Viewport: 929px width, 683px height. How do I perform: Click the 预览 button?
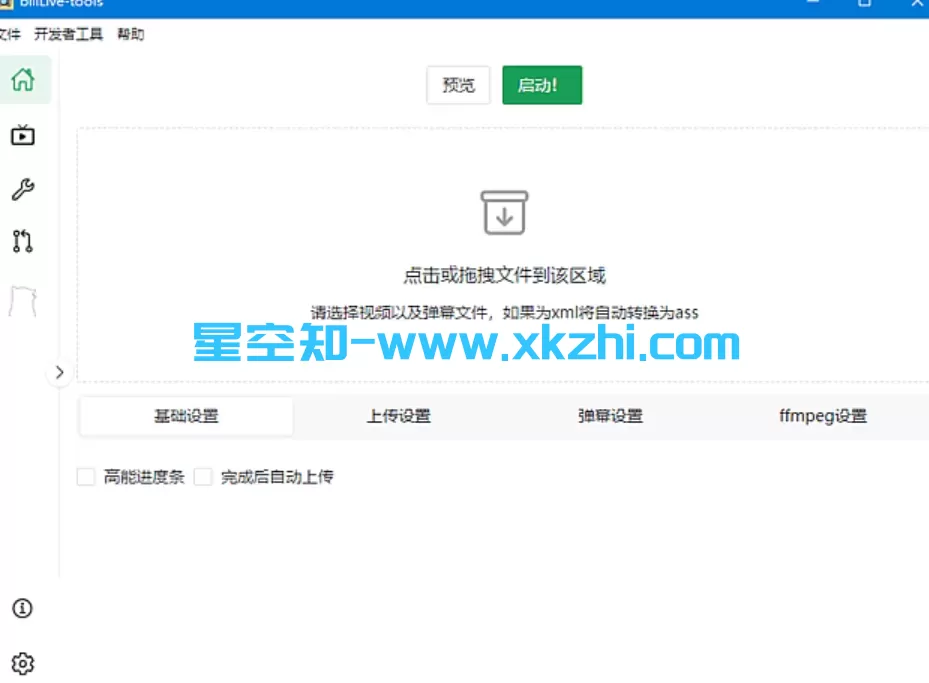pyautogui.click(x=458, y=85)
